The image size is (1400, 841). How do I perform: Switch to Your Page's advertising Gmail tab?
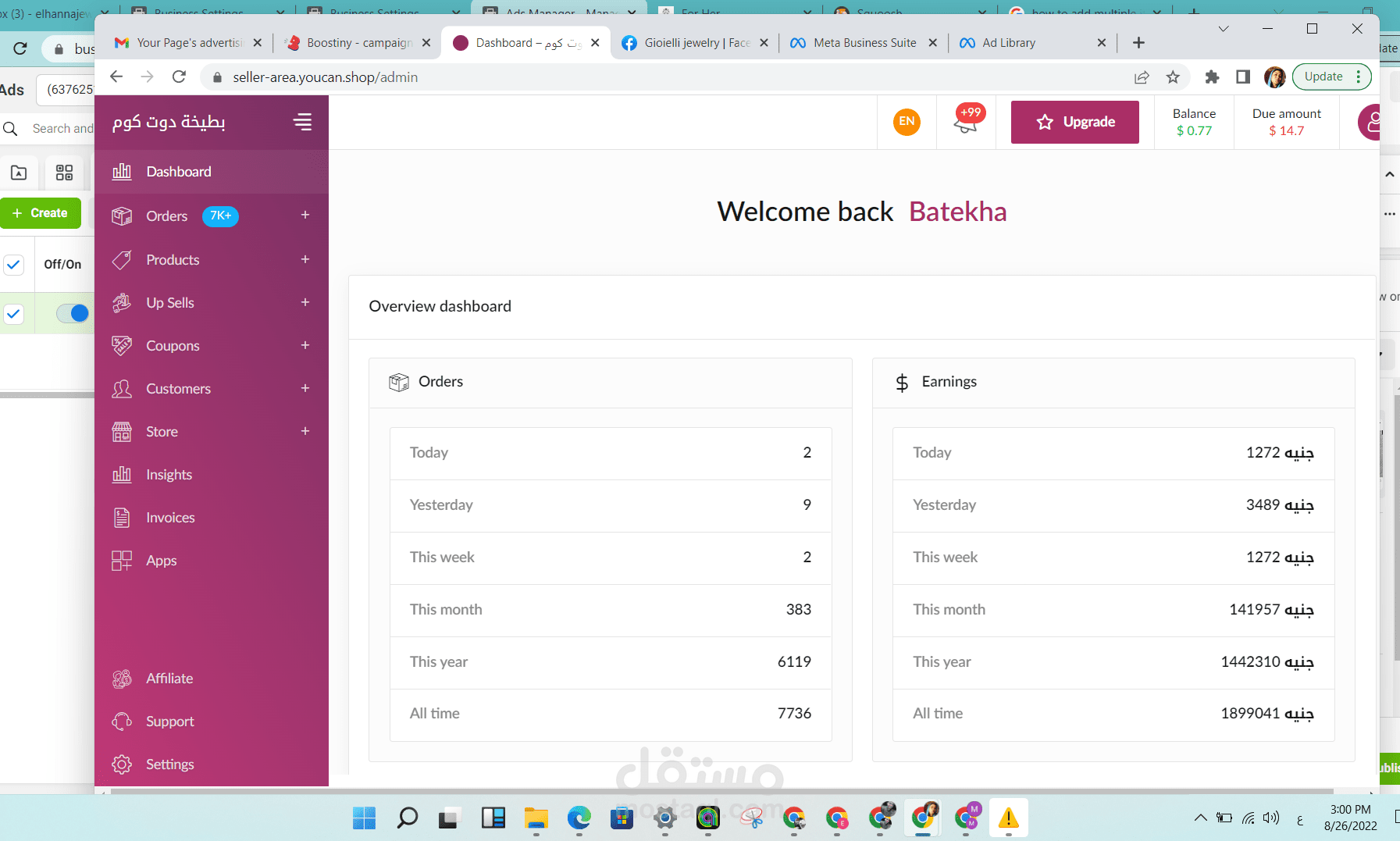[188, 43]
